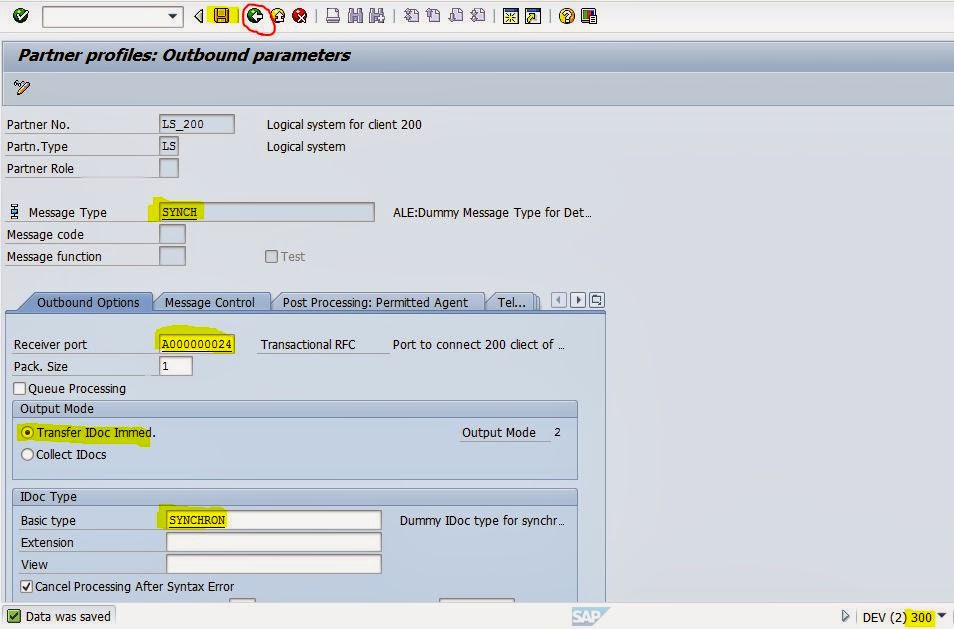Enable the Queue Processing checkbox
The width and height of the screenshot is (954, 629).
coord(19,388)
